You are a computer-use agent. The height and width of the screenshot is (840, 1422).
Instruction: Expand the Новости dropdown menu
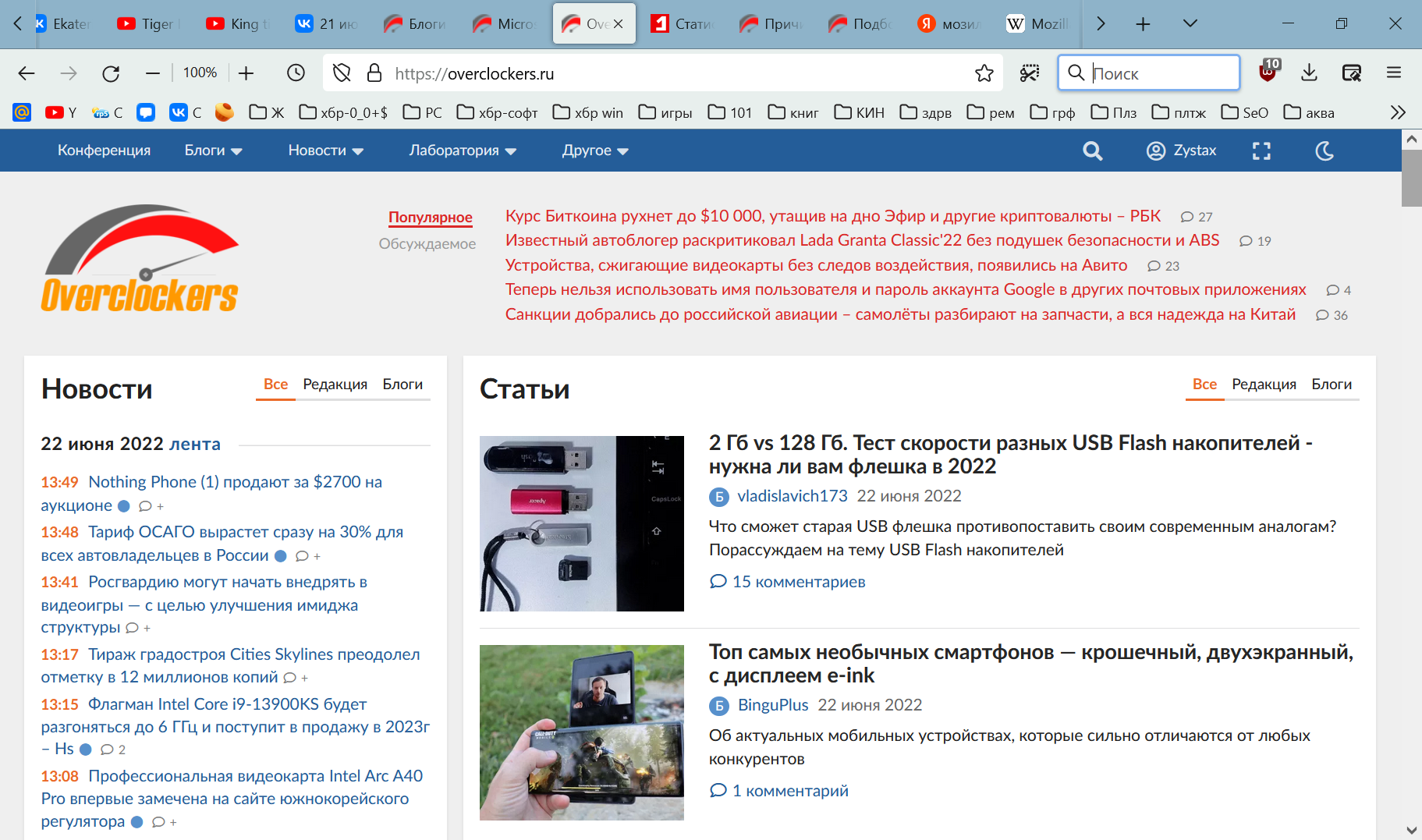point(326,151)
